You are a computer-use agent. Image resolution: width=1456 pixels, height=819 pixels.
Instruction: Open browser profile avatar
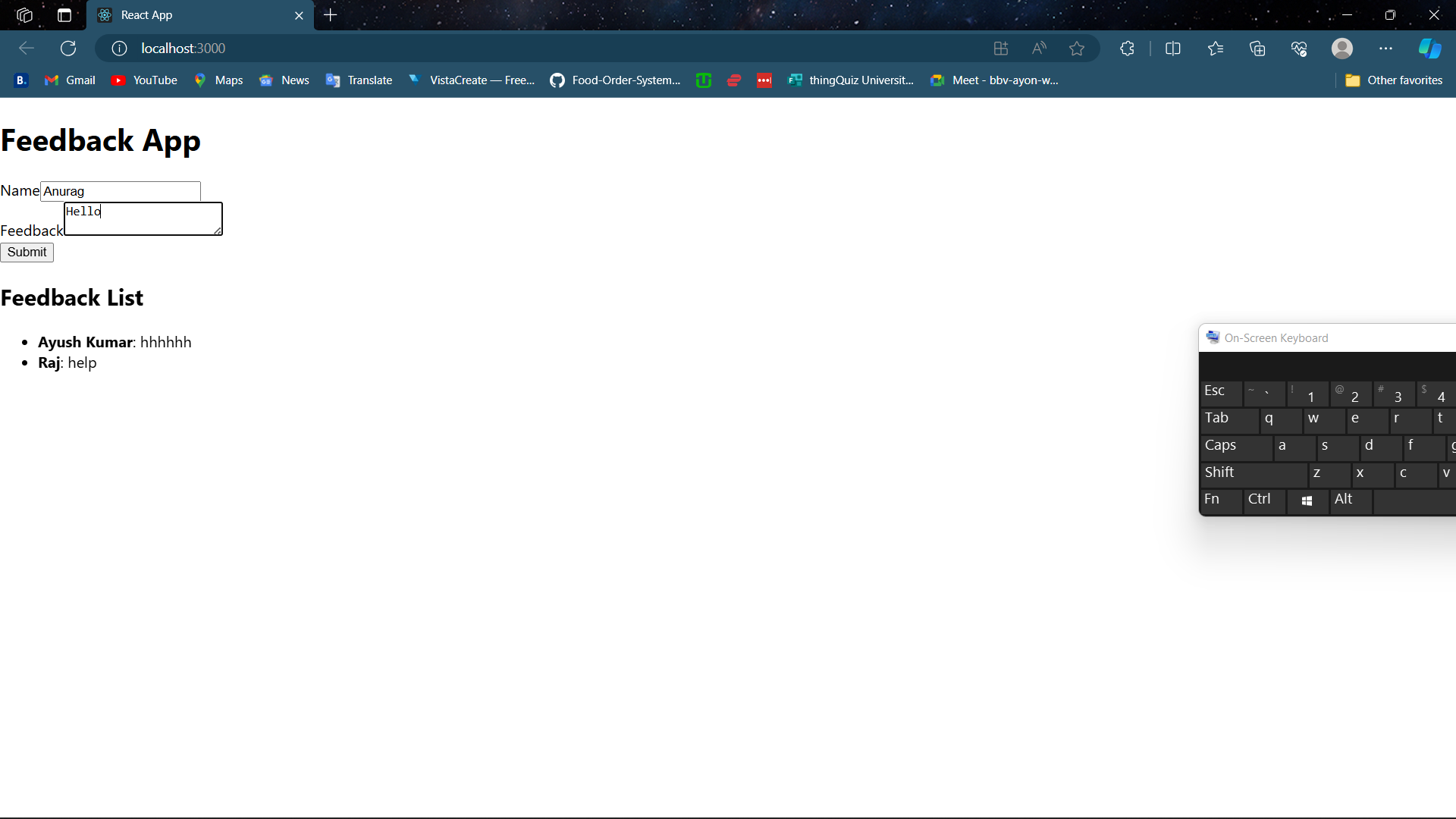click(1341, 49)
